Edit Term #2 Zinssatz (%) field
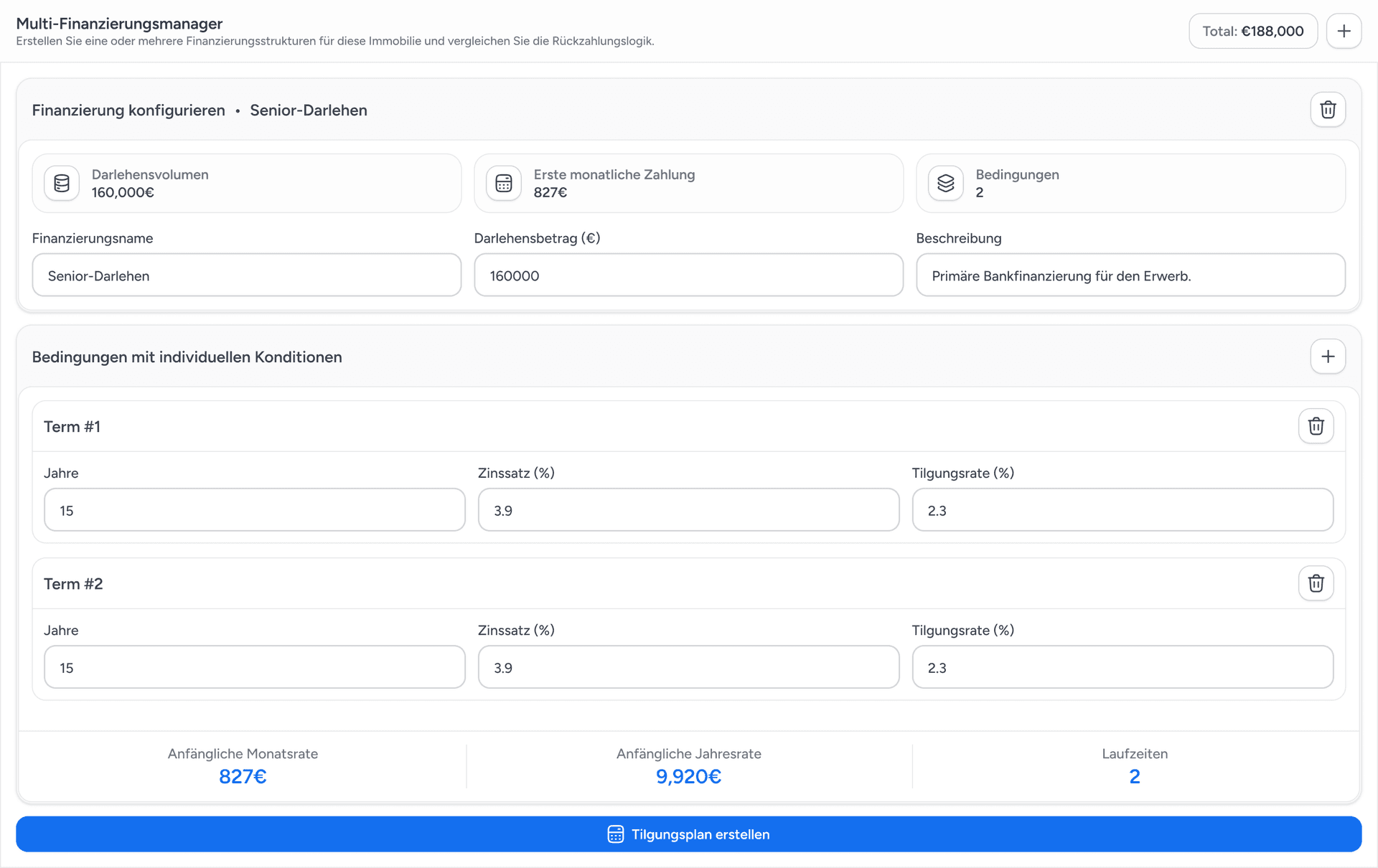Viewport: 1378px width, 868px height. 688,667
